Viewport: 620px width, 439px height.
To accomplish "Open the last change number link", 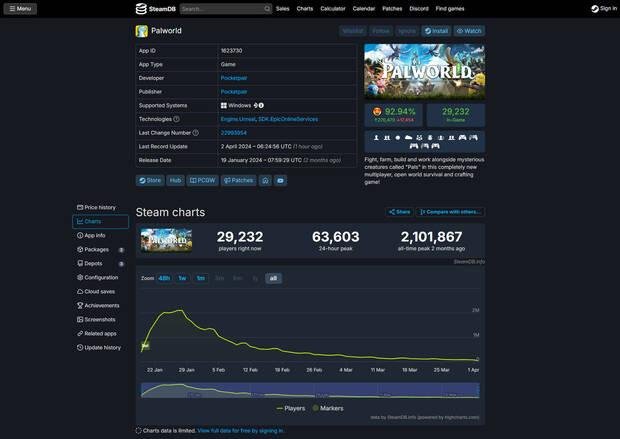I will pyautogui.click(x=234, y=133).
